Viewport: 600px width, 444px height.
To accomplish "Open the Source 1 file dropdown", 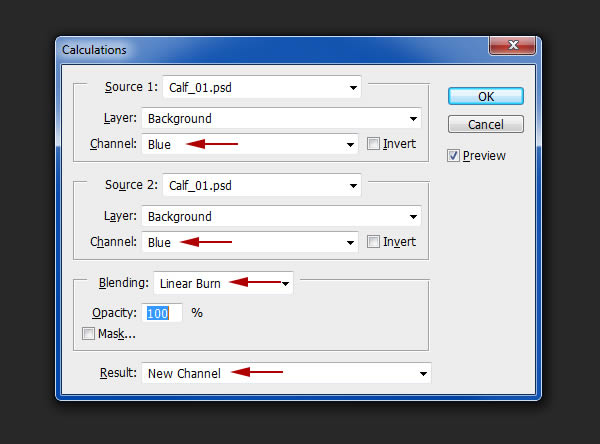I will [262, 87].
